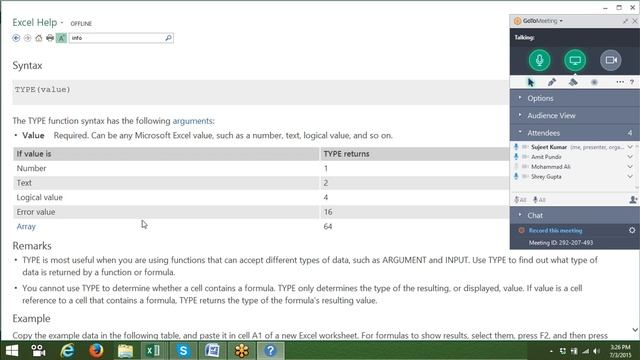Click the 'Logical value' table cell
Image resolution: width=640 pixels, height=360 pixels.
[x=166, y=198]
